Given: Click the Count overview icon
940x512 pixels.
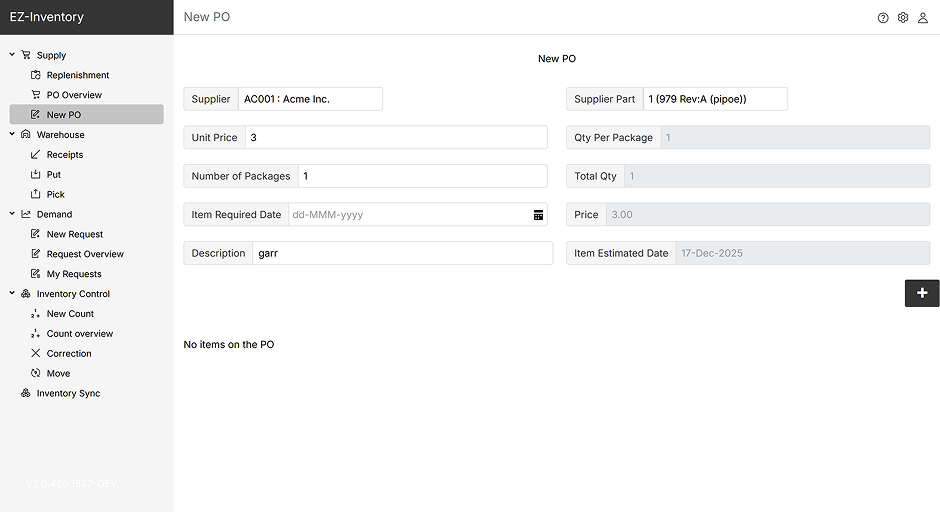Looking at the screenshot, I should 35,333.
